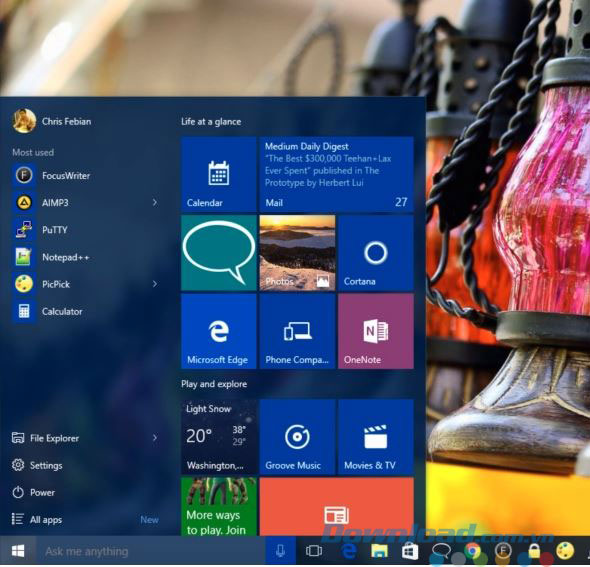Expand the PicPick jump list arrow
The width and height of the screenshot is (590, 567).
pyautogui.click(x=155, y=284)
